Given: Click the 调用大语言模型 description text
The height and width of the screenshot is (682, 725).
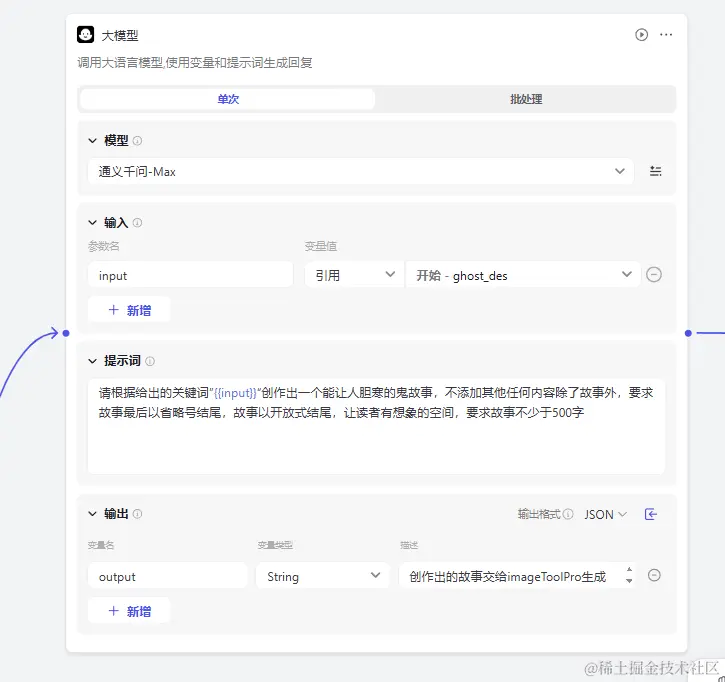Looking at the screenshot, I should tap(195, 62).
